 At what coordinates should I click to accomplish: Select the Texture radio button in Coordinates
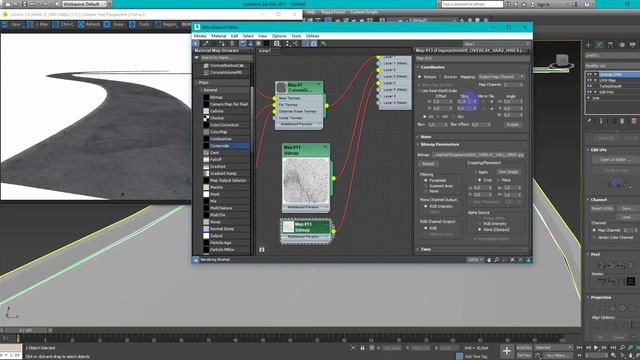coord(420,77)
